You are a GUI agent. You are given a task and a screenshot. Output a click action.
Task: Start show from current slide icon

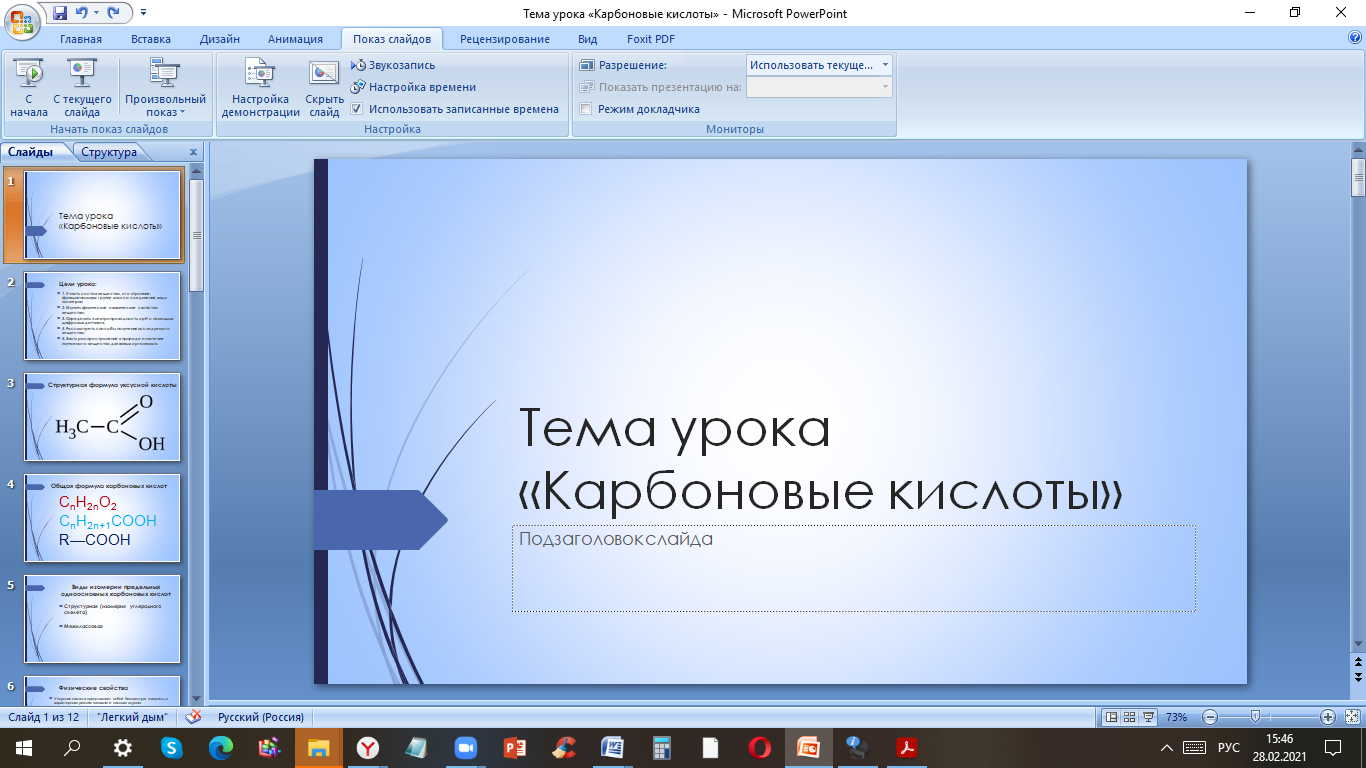(x=82, y=73)
